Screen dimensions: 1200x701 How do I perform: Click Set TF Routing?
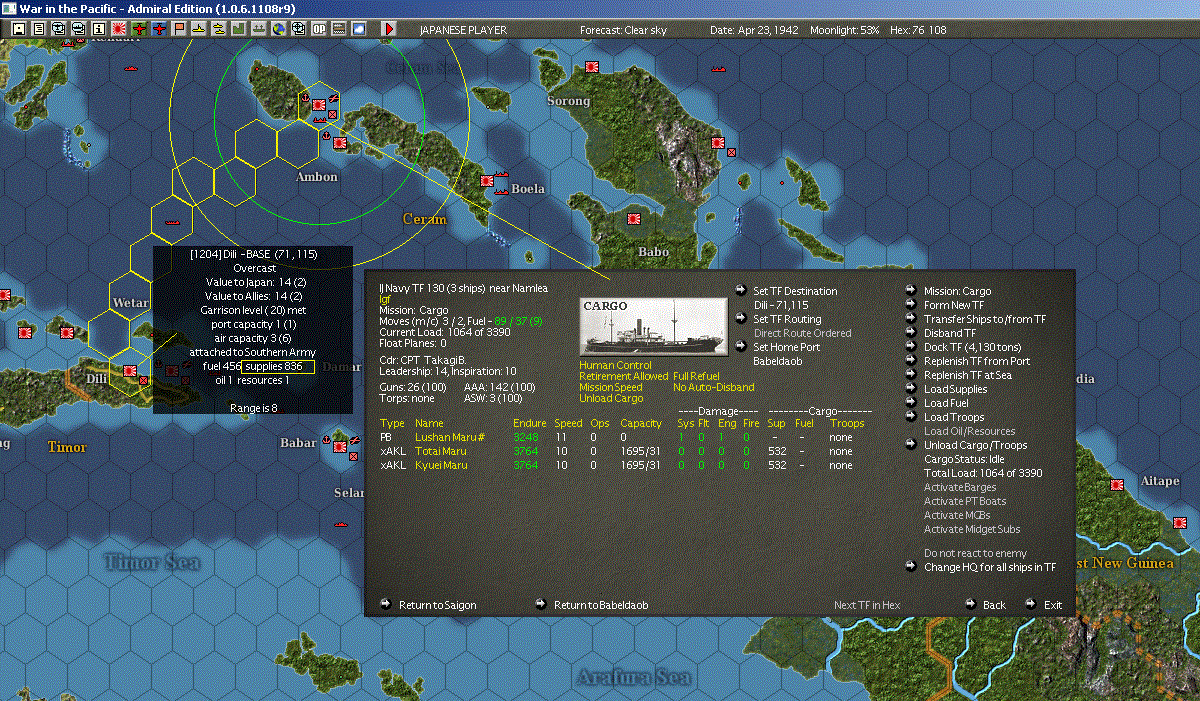(787, 319)
